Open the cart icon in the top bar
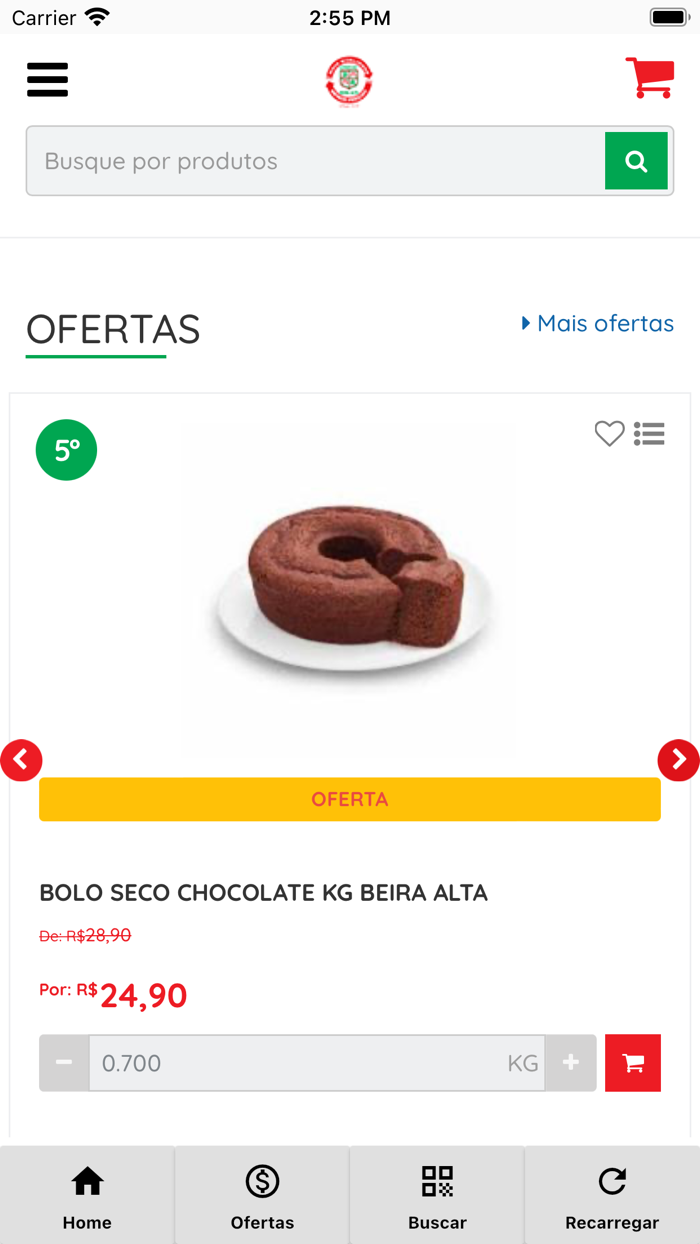Viewport: 700px width, 1244px height. pyautogui.click(x=649, y=78)
